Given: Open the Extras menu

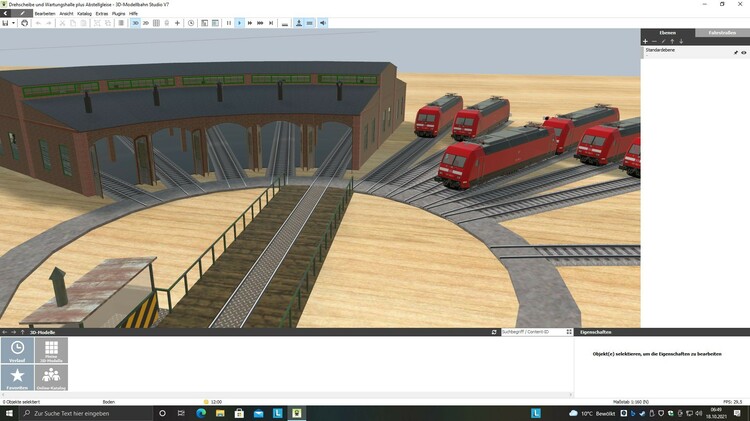Looking at the screenshot, I should 102,13.
